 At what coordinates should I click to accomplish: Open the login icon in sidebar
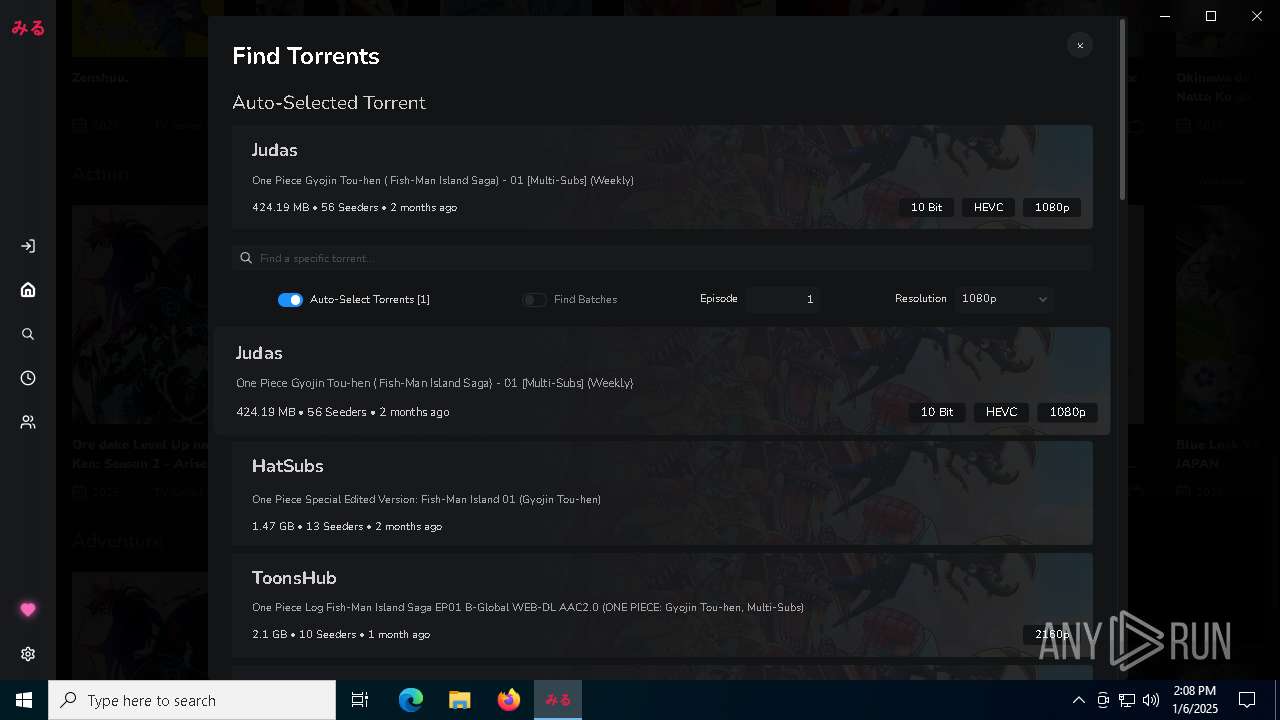28,246
